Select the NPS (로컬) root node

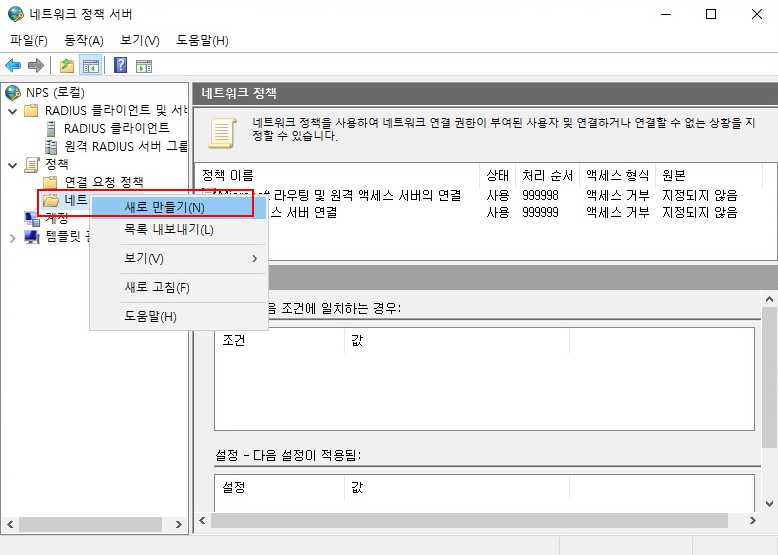point(55,93)
